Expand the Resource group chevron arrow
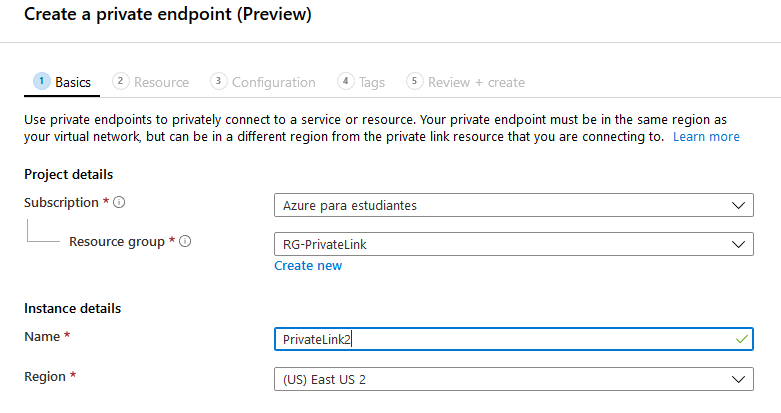The width and height of the screenshot is (781, 413). 738,245
